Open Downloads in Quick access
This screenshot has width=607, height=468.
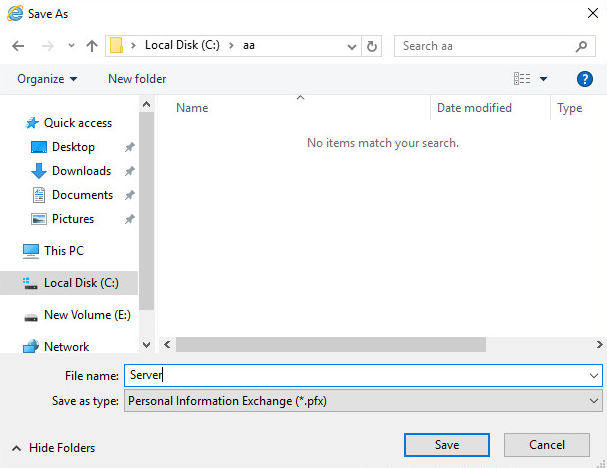(x=81, y=171)
